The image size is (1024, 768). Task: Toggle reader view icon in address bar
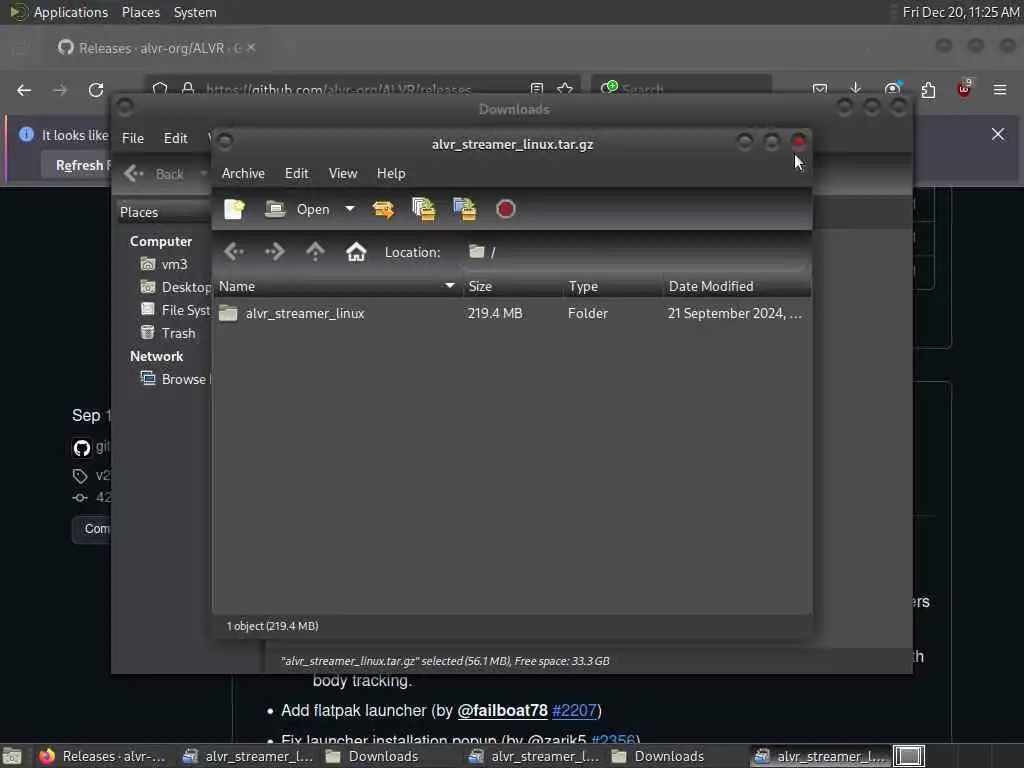point(537,89)
